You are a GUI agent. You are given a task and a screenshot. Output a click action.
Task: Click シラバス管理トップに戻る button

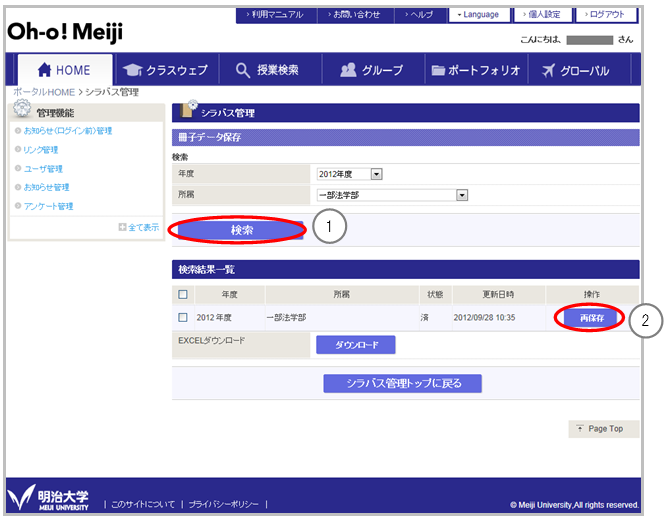click(x=403, y=383)
